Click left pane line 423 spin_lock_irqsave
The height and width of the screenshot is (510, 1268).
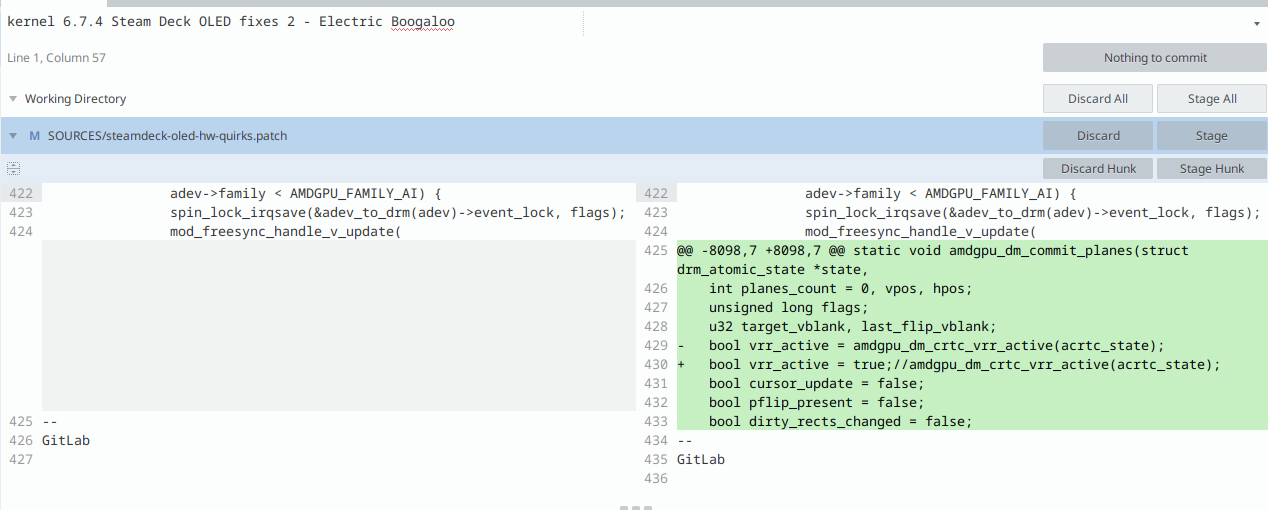click(x=397, y=212)
